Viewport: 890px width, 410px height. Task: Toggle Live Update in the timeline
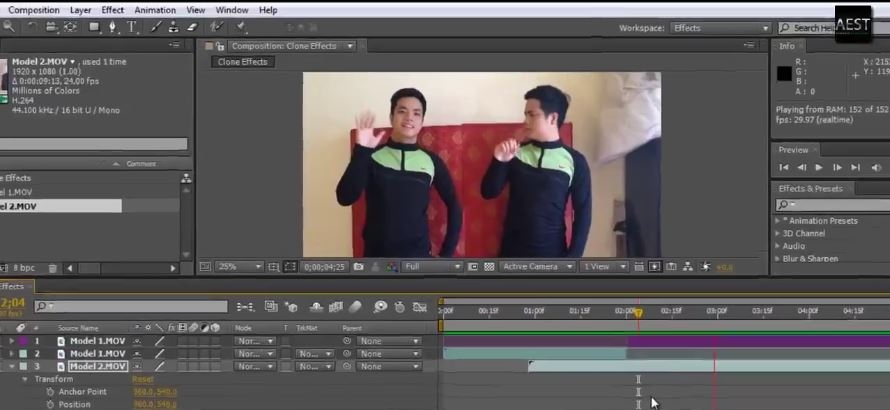(x=271, y=307)
